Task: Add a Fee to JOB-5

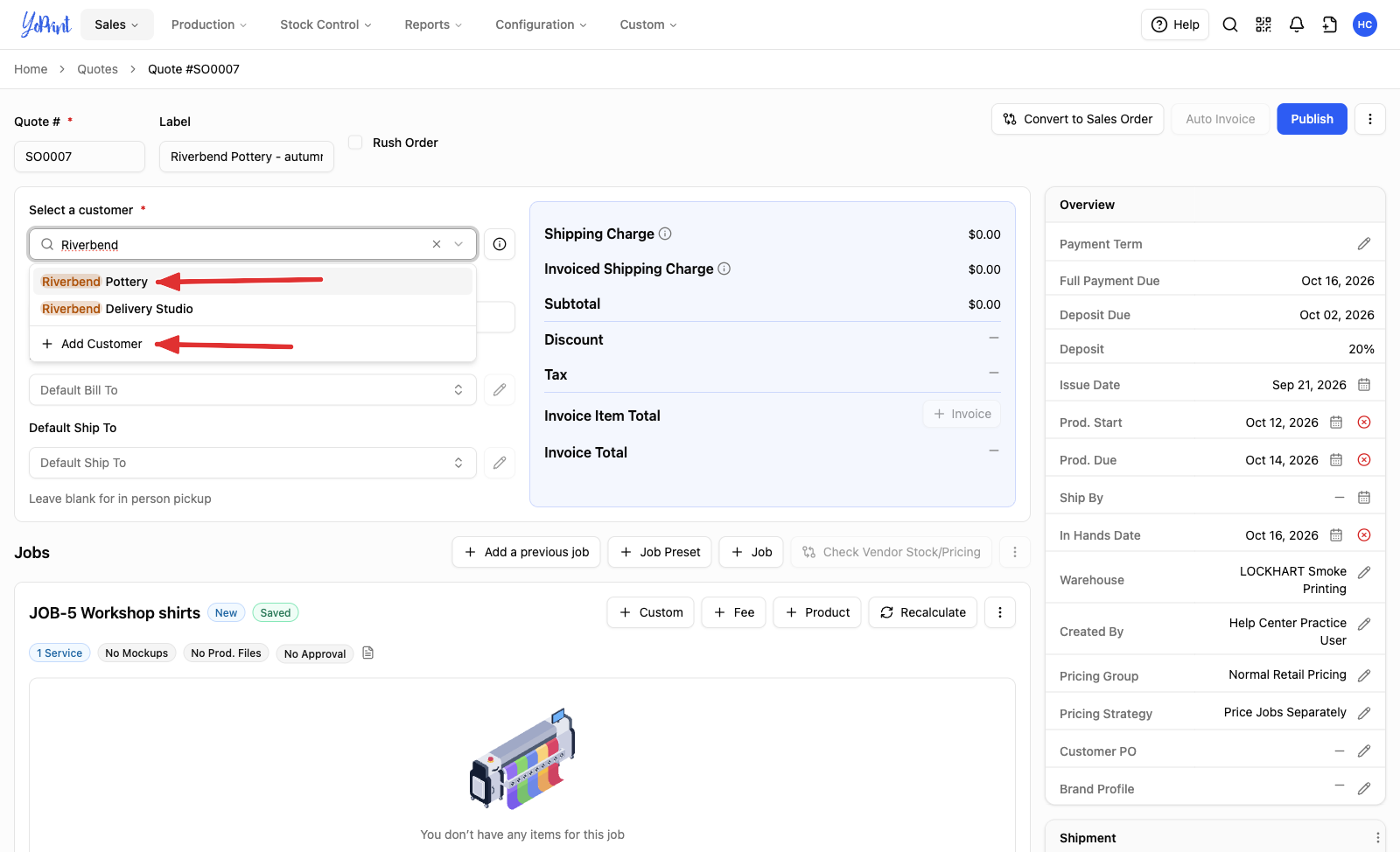Action: (734, 612)
